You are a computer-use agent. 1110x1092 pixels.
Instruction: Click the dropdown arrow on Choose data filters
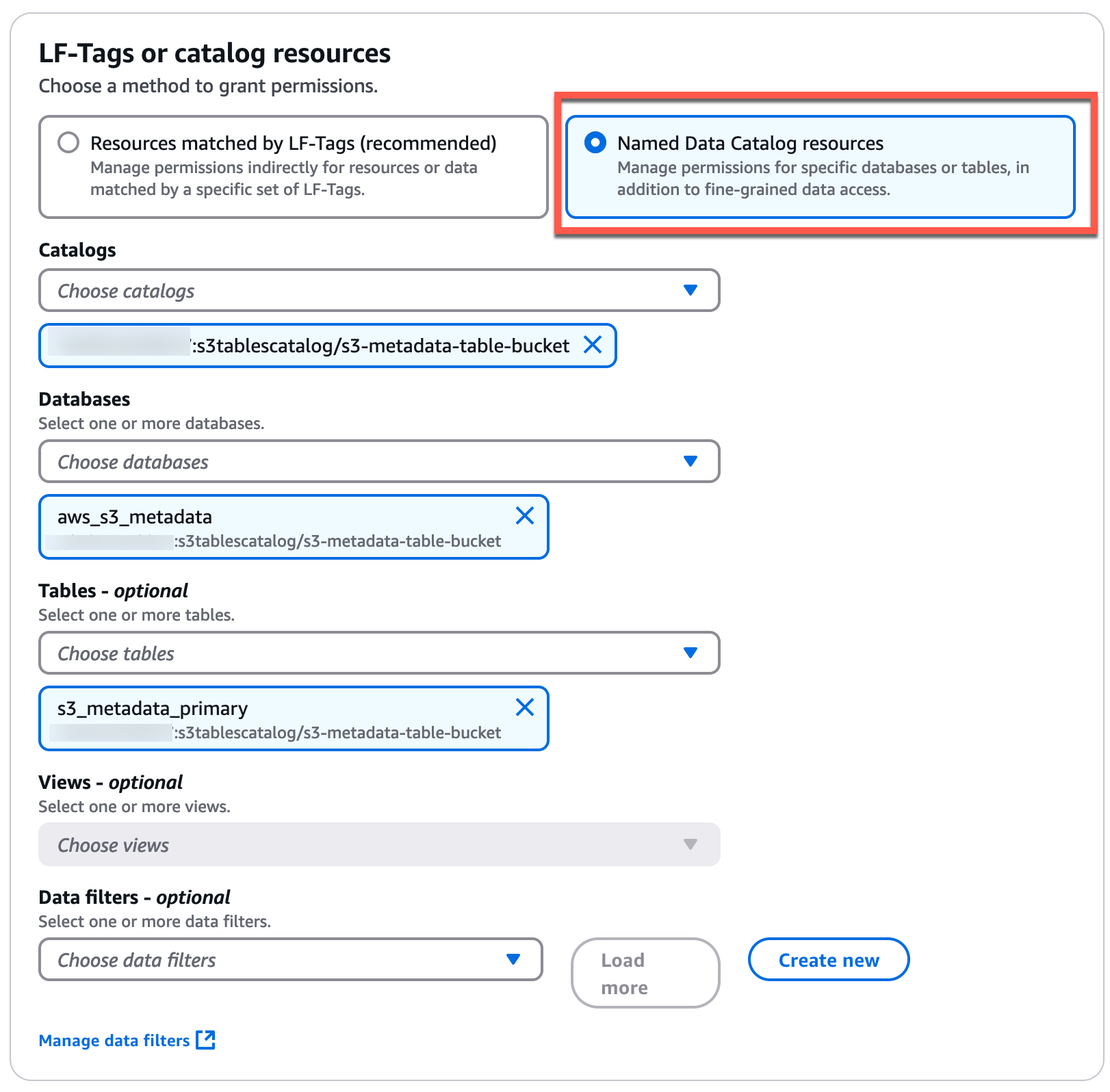point(514,959)
